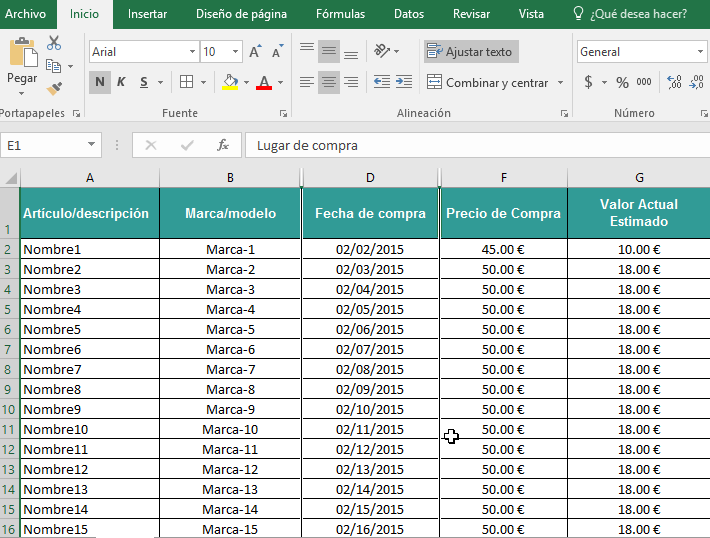The image size is (710, 538).
Task: Expand the Alineación dialog launcher
Action: [564, 114]
